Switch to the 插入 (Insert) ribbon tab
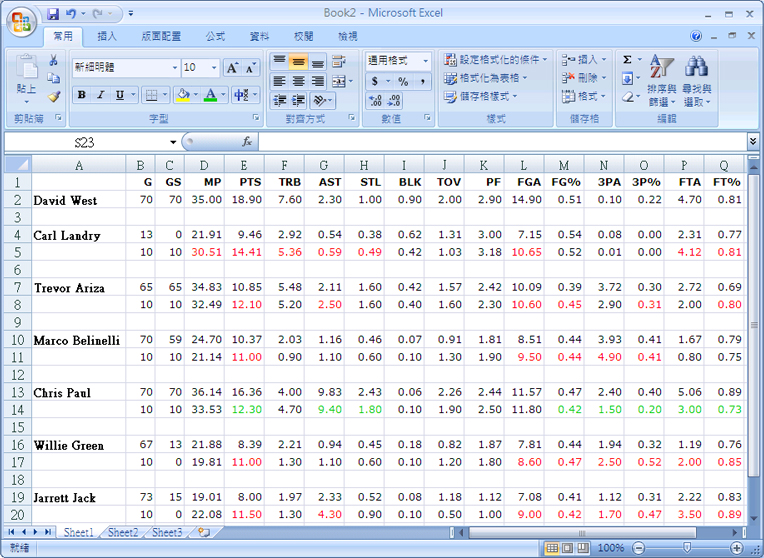This screenshot has height=558, width=764. click(107, 36)
